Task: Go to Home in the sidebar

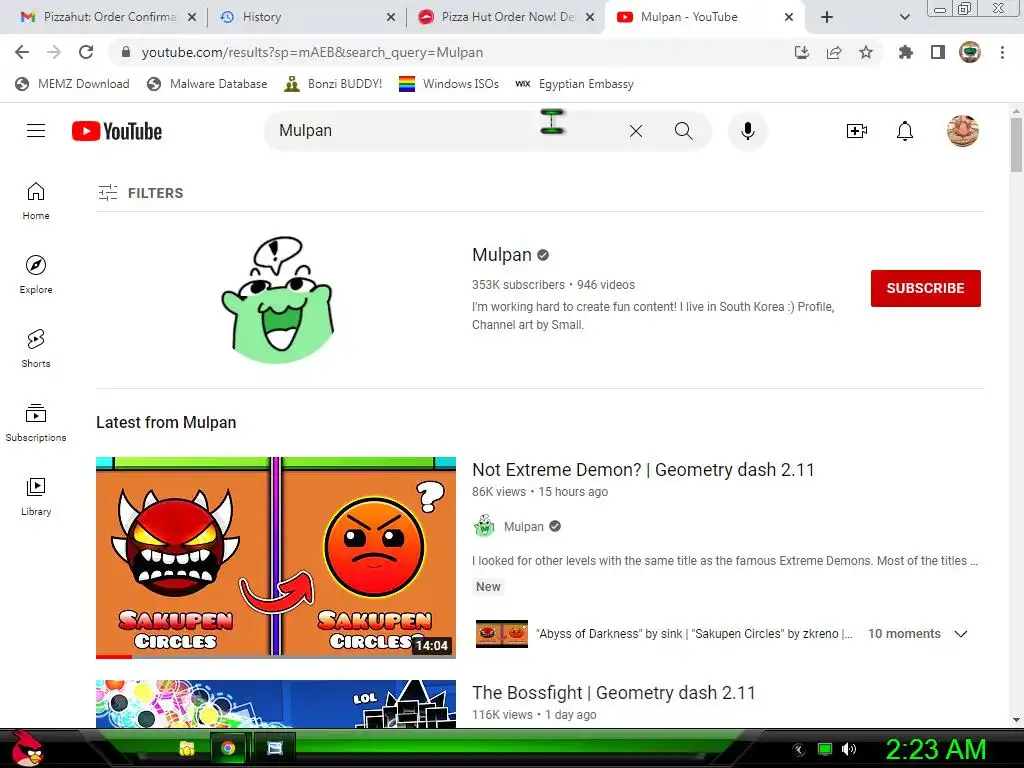Action: click(36, 200)
